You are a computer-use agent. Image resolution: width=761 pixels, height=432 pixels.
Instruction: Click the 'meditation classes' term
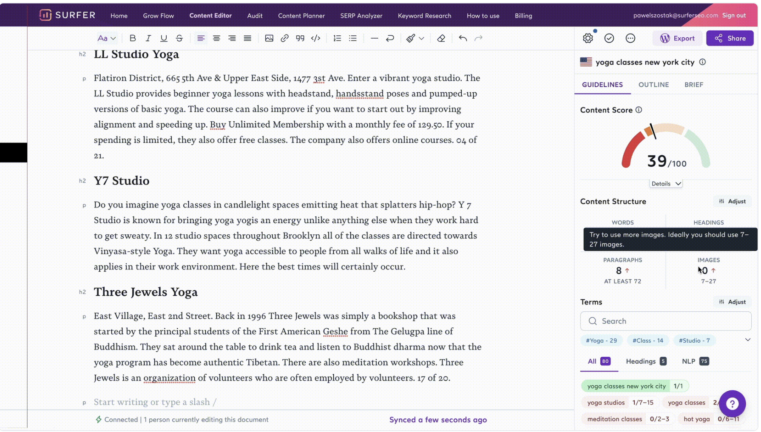pos(628,418)
